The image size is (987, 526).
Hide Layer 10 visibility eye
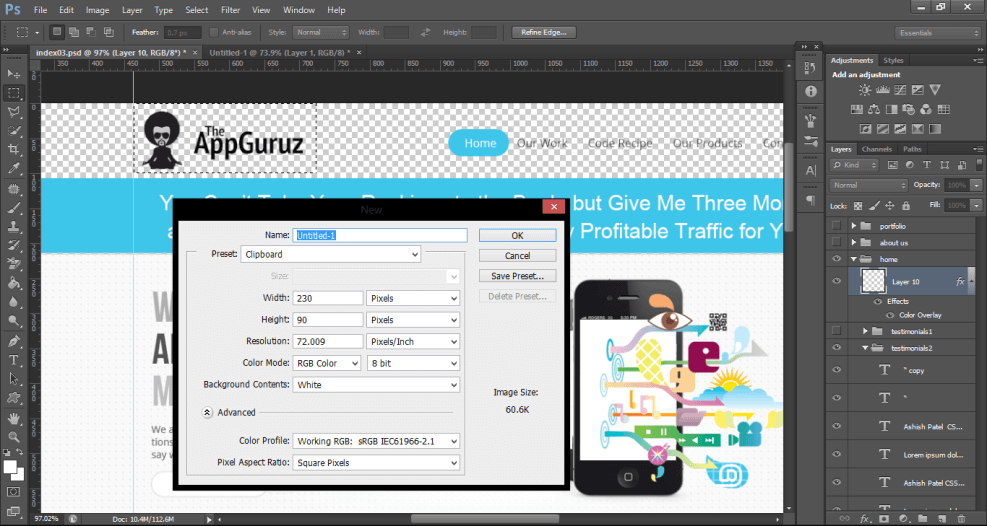coord(836,281)
